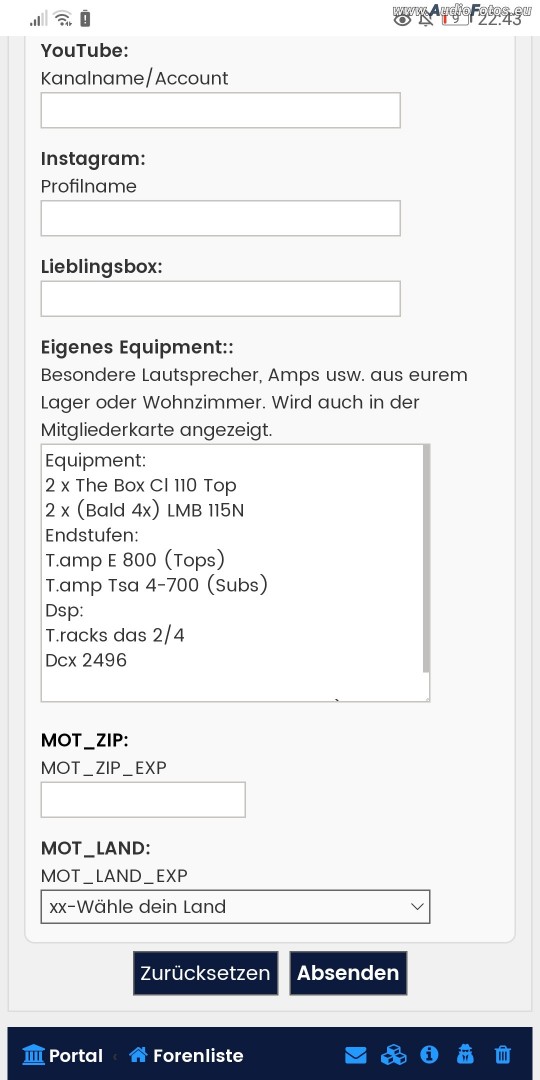Click the trash can delete cookies icon
The image size is (540, 1080).
503,1054
